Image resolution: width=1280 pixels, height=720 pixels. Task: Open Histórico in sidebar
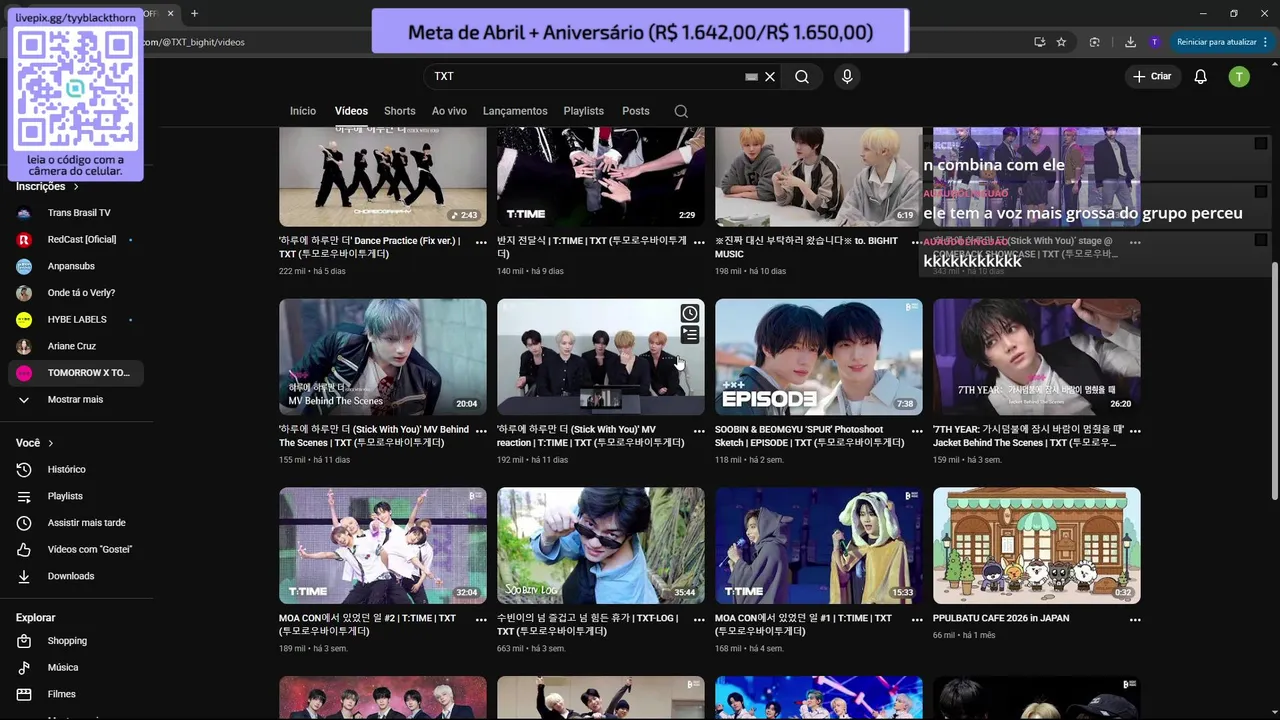[x=76, y=469]
